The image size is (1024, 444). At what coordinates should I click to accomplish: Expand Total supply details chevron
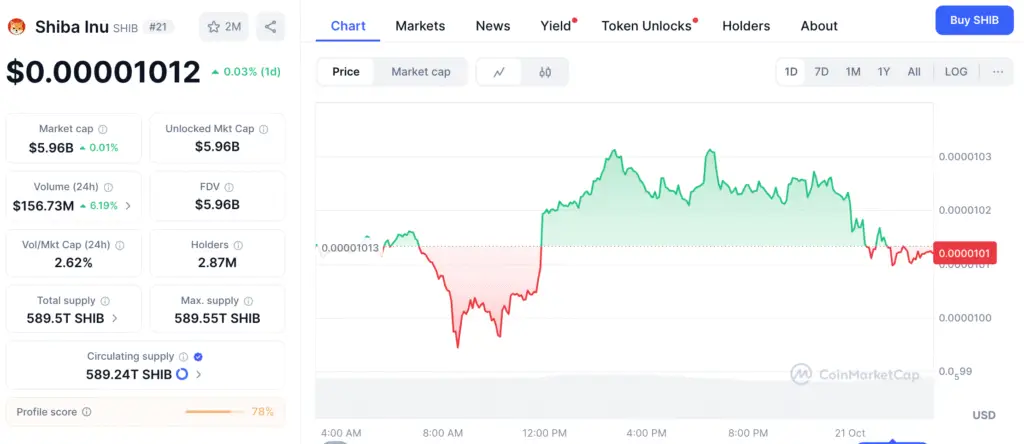pyautogui.click(x=115, y=319)
